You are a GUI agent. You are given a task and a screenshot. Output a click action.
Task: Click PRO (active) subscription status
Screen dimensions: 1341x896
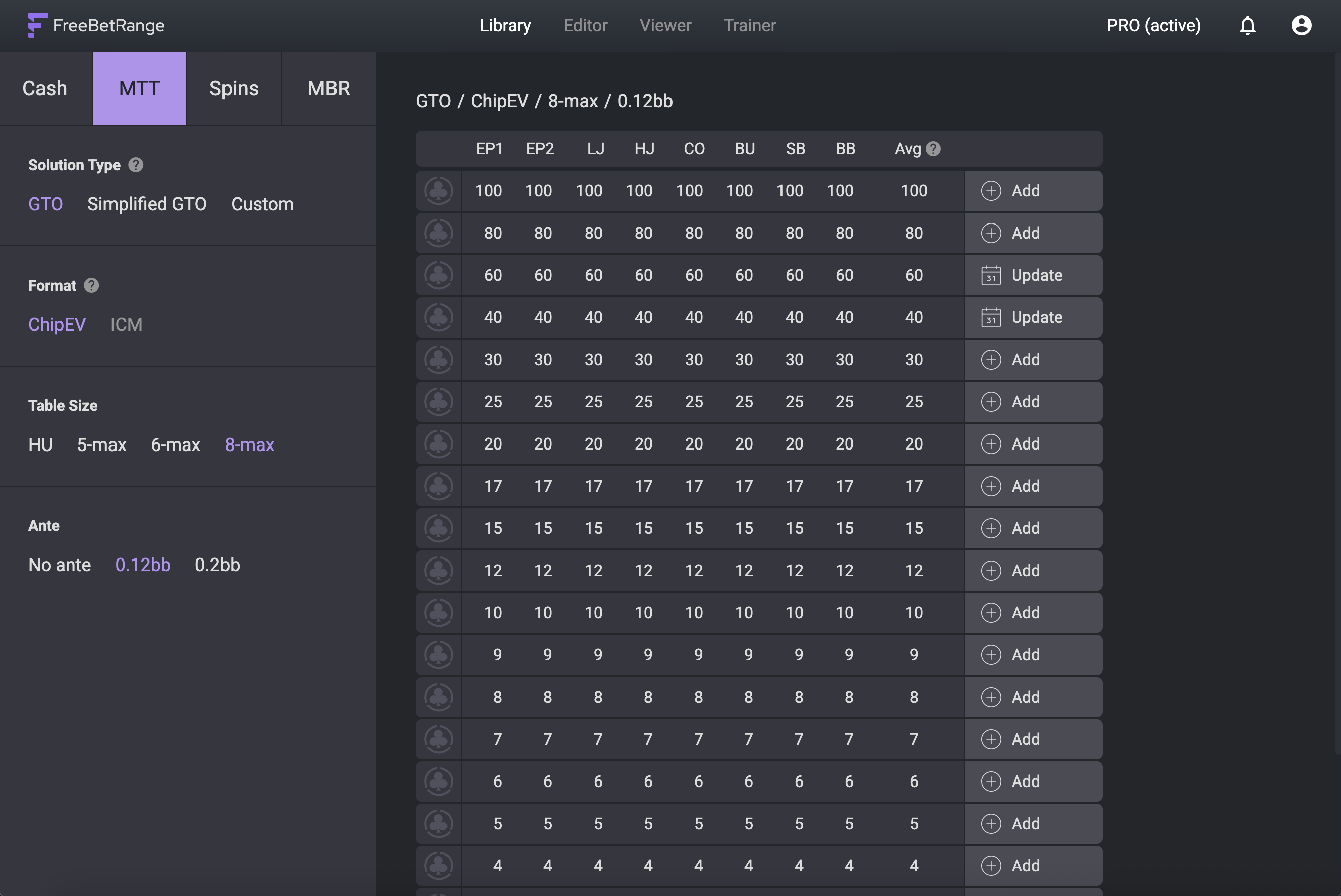1153,25
